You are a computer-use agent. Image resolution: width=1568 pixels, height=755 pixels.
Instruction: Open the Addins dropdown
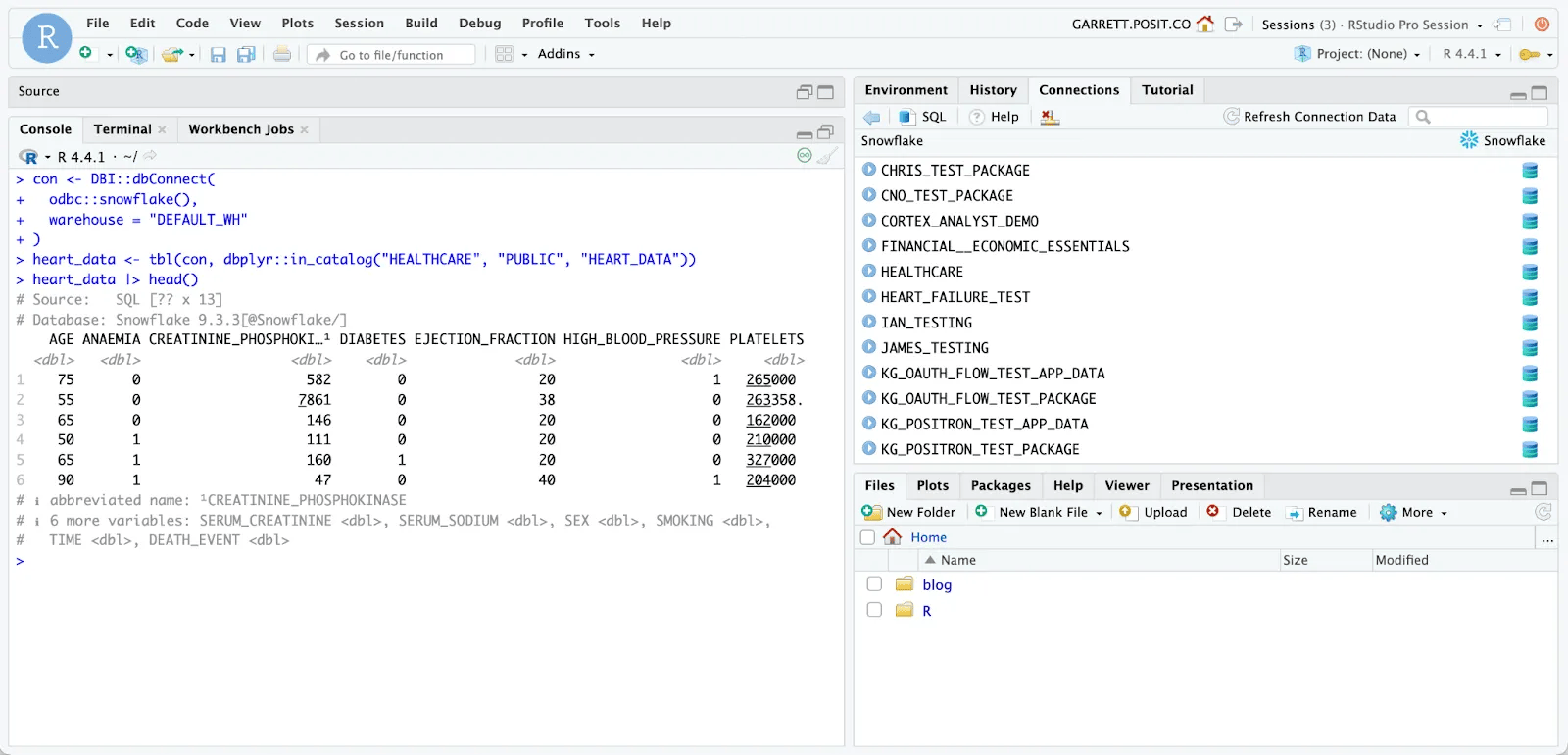coord(565,55)
